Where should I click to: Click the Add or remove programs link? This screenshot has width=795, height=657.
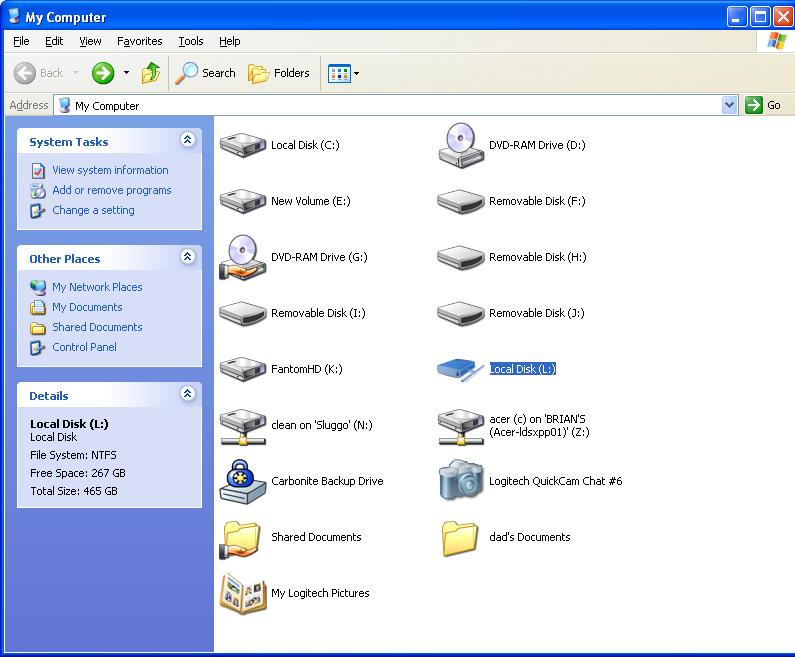111,190
